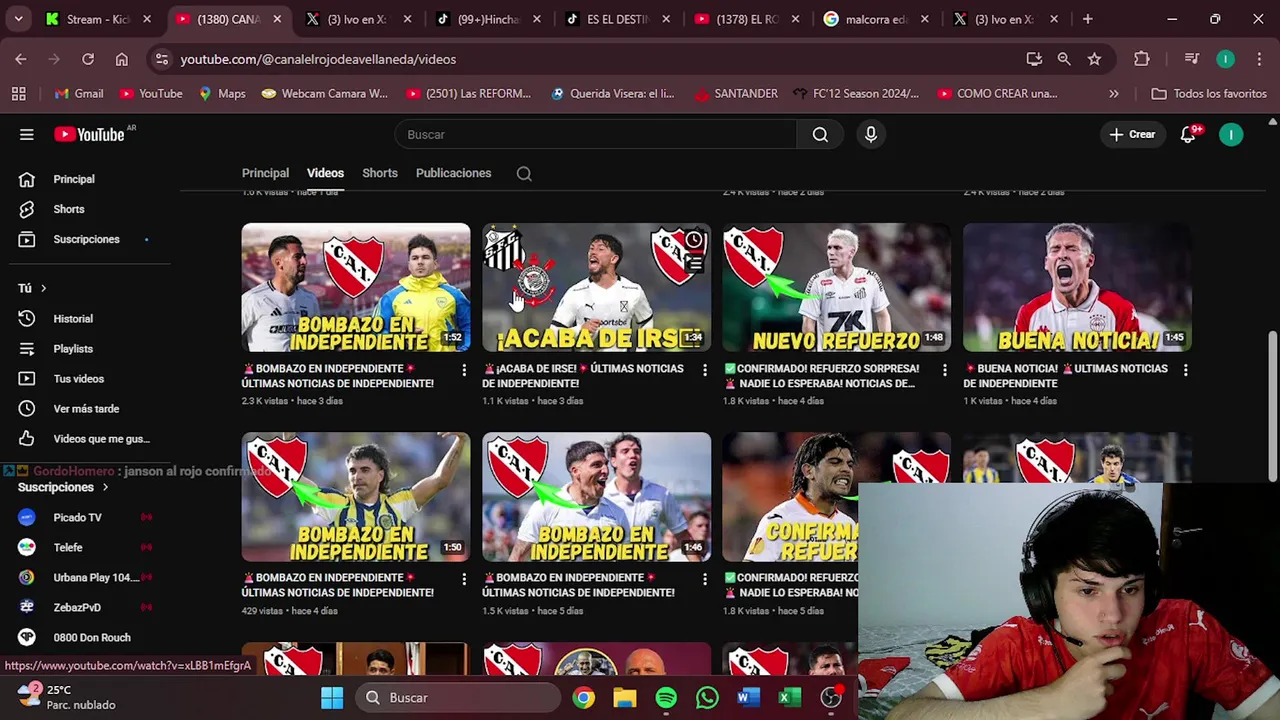
Task: Open Chrome extensions puzzle icon
Action: [x=1141, y=59]
